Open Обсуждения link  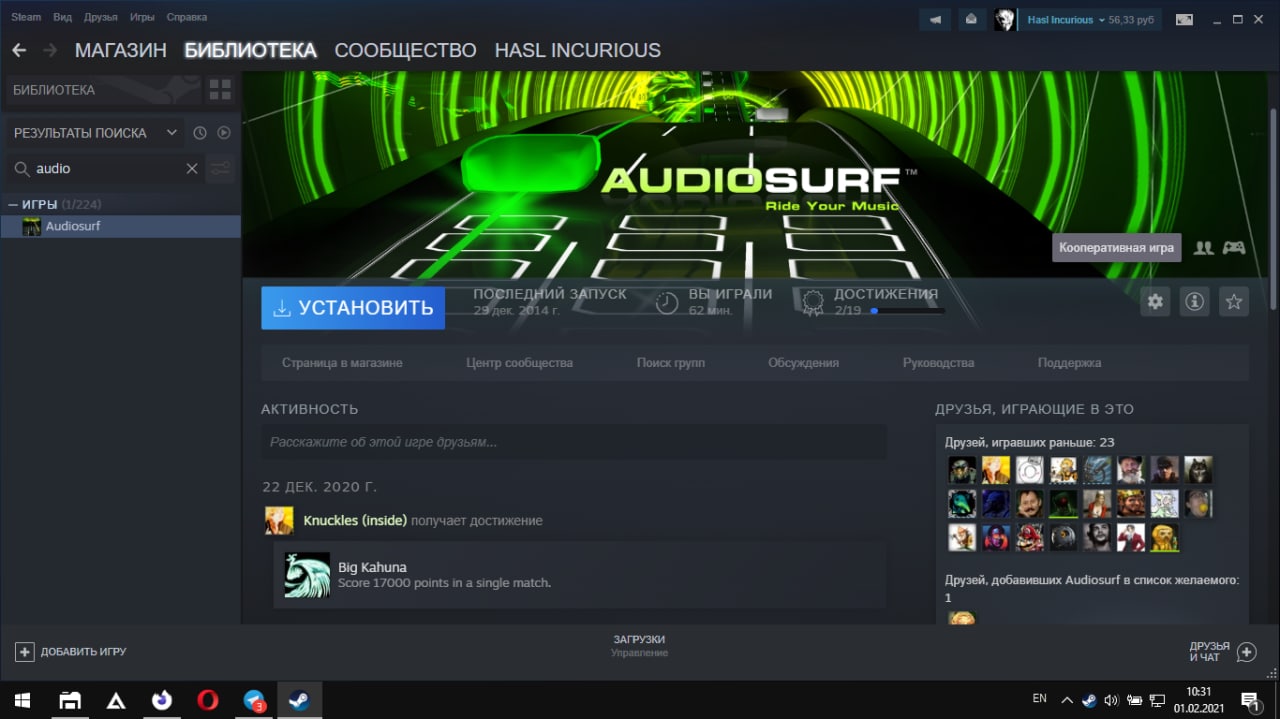803,363
